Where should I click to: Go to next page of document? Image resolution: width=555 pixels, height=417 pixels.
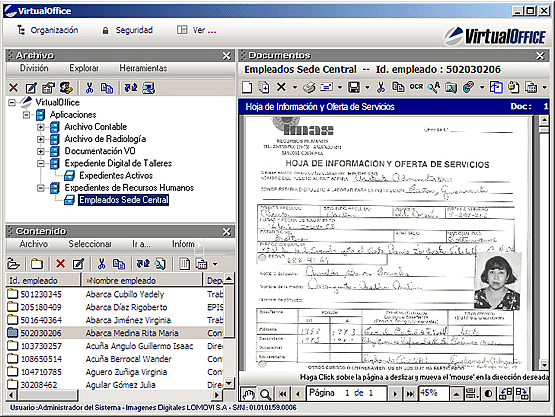click(x=395, y=394)
